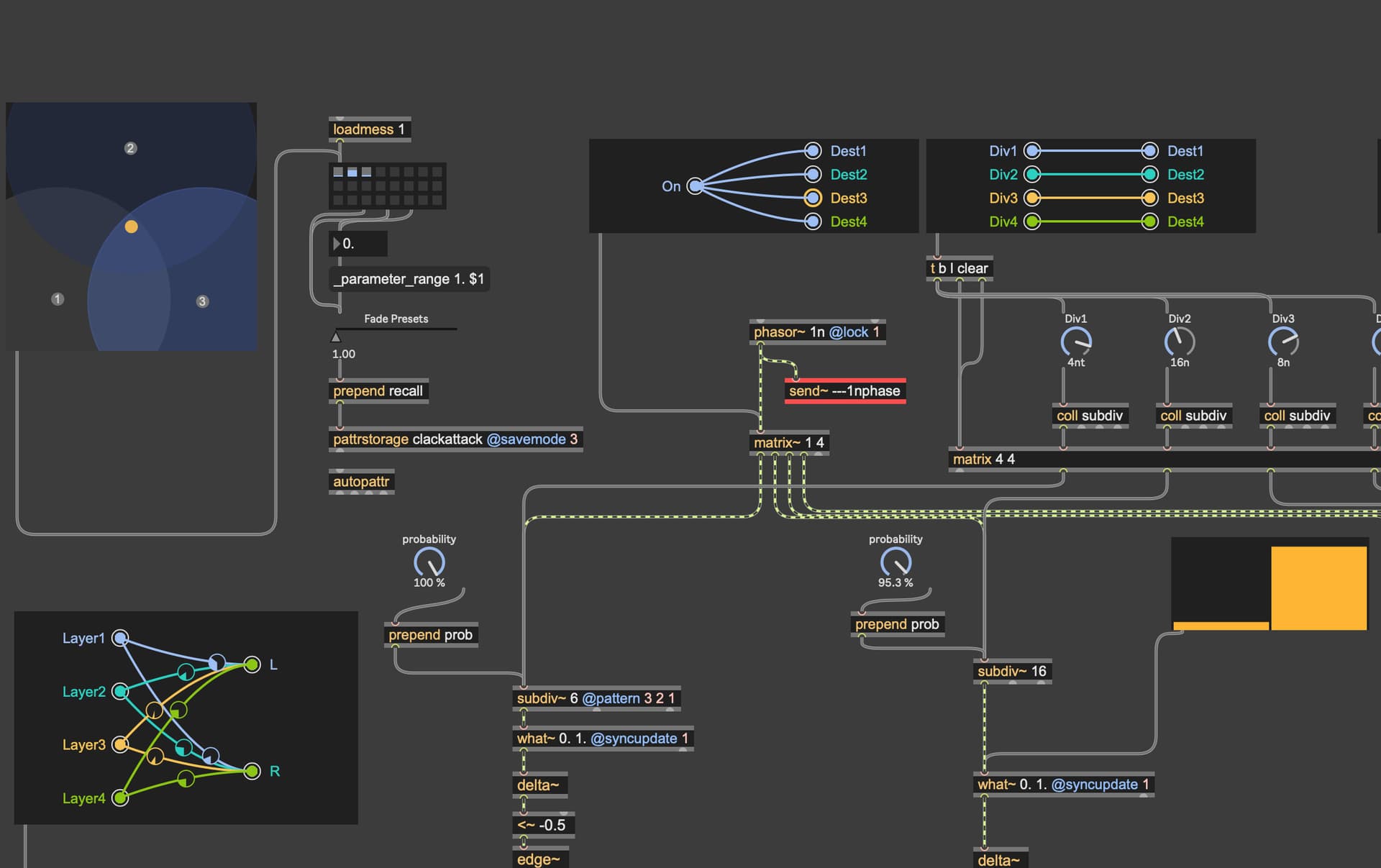Viewport: 1381px width, 868px height.
Task: Click the On source node in the router panel
Action: [x=695, y=186]
